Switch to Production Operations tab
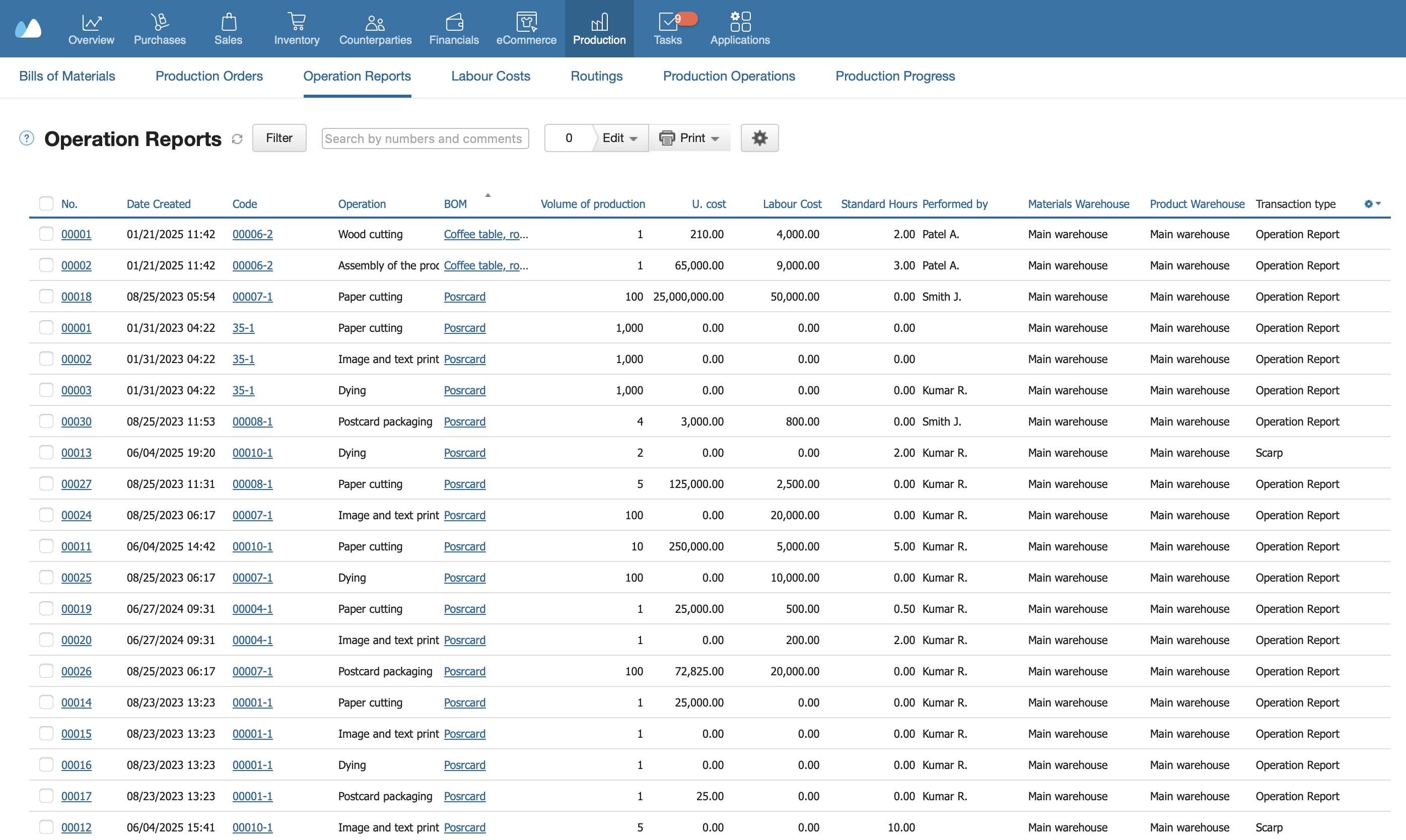The width and height of the screenshot is (1406, 840). (x=729, y=77)
